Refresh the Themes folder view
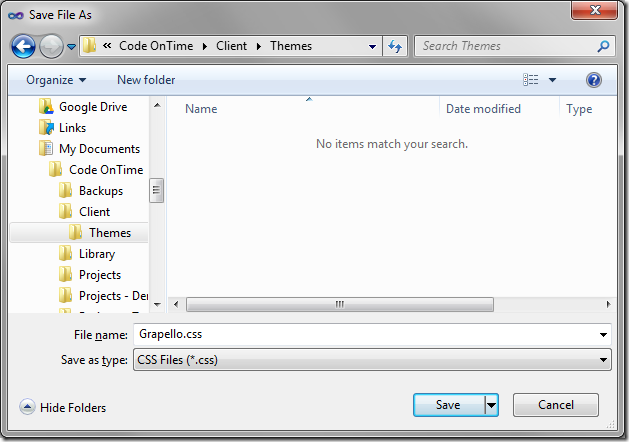The height and width of the screenshot is (442, 629). (395, 47)
